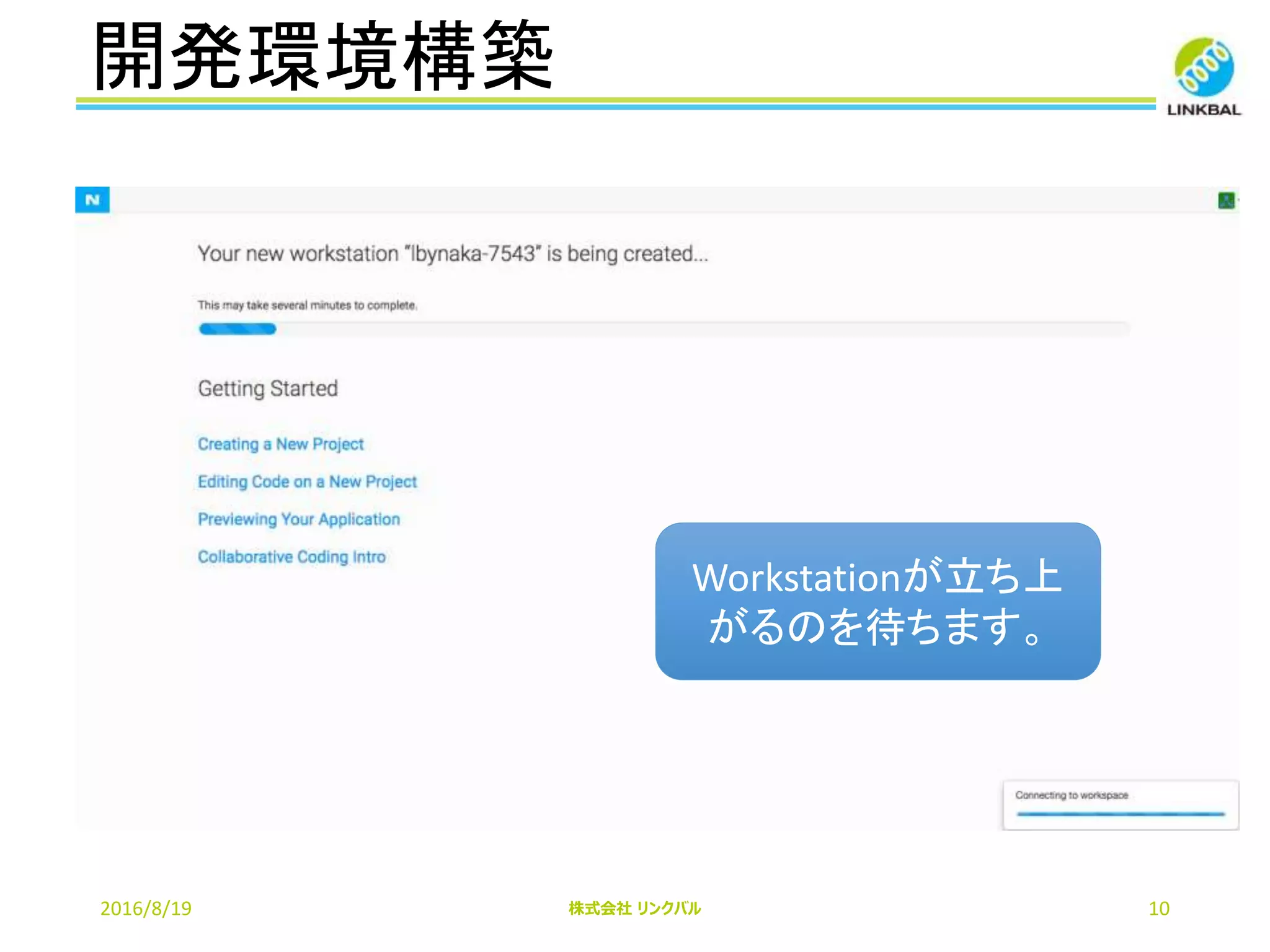Click the Connecting to workspace progress bar

1121,814
